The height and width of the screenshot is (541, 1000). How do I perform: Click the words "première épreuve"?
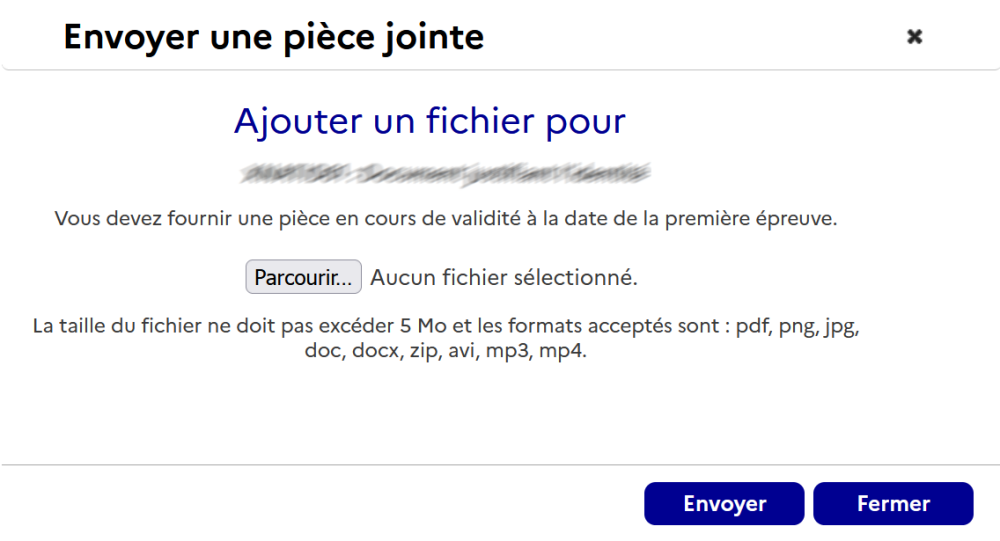tap(758, 219)
